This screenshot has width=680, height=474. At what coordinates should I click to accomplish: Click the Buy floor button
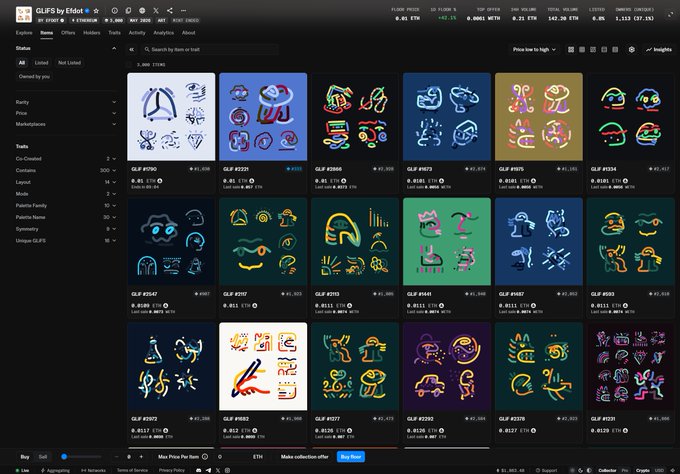(x=351, y=457)
